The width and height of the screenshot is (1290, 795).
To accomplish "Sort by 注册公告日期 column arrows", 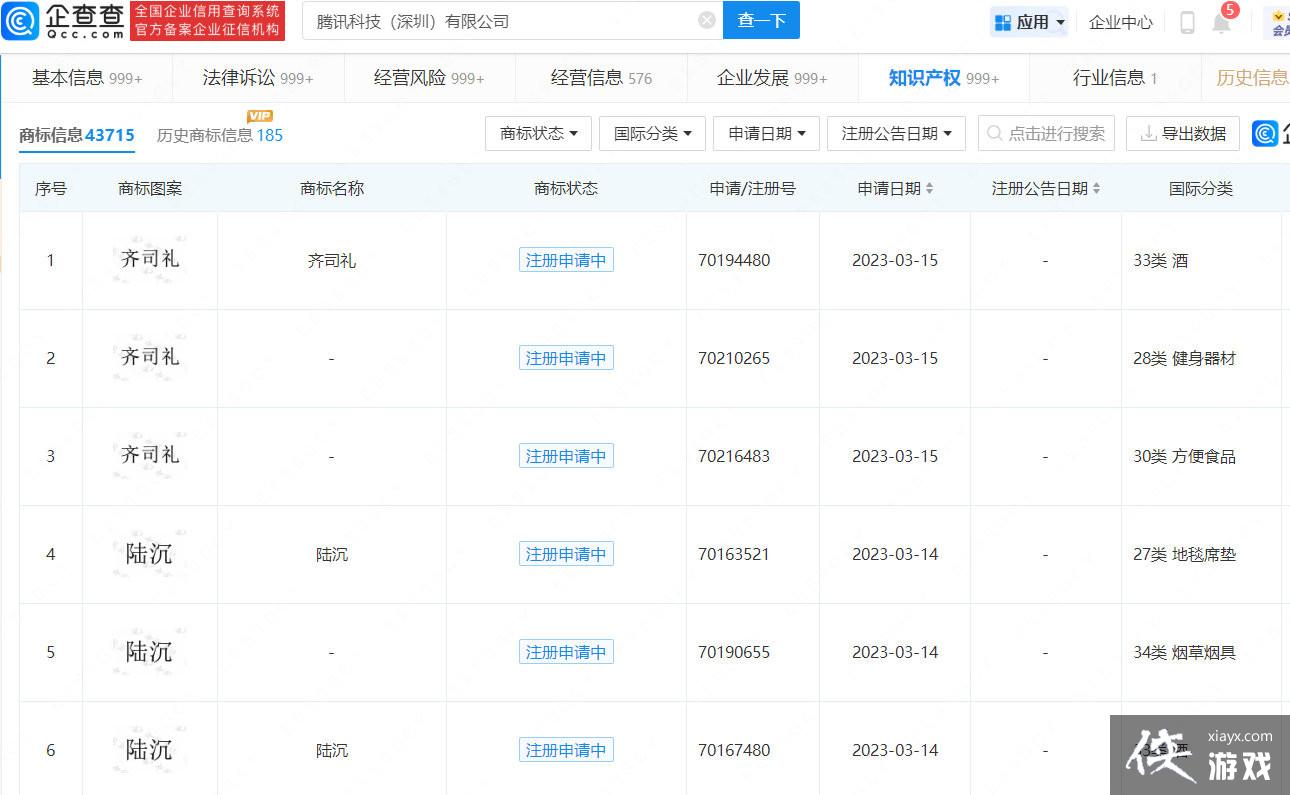I will (x=1096, y=189).
